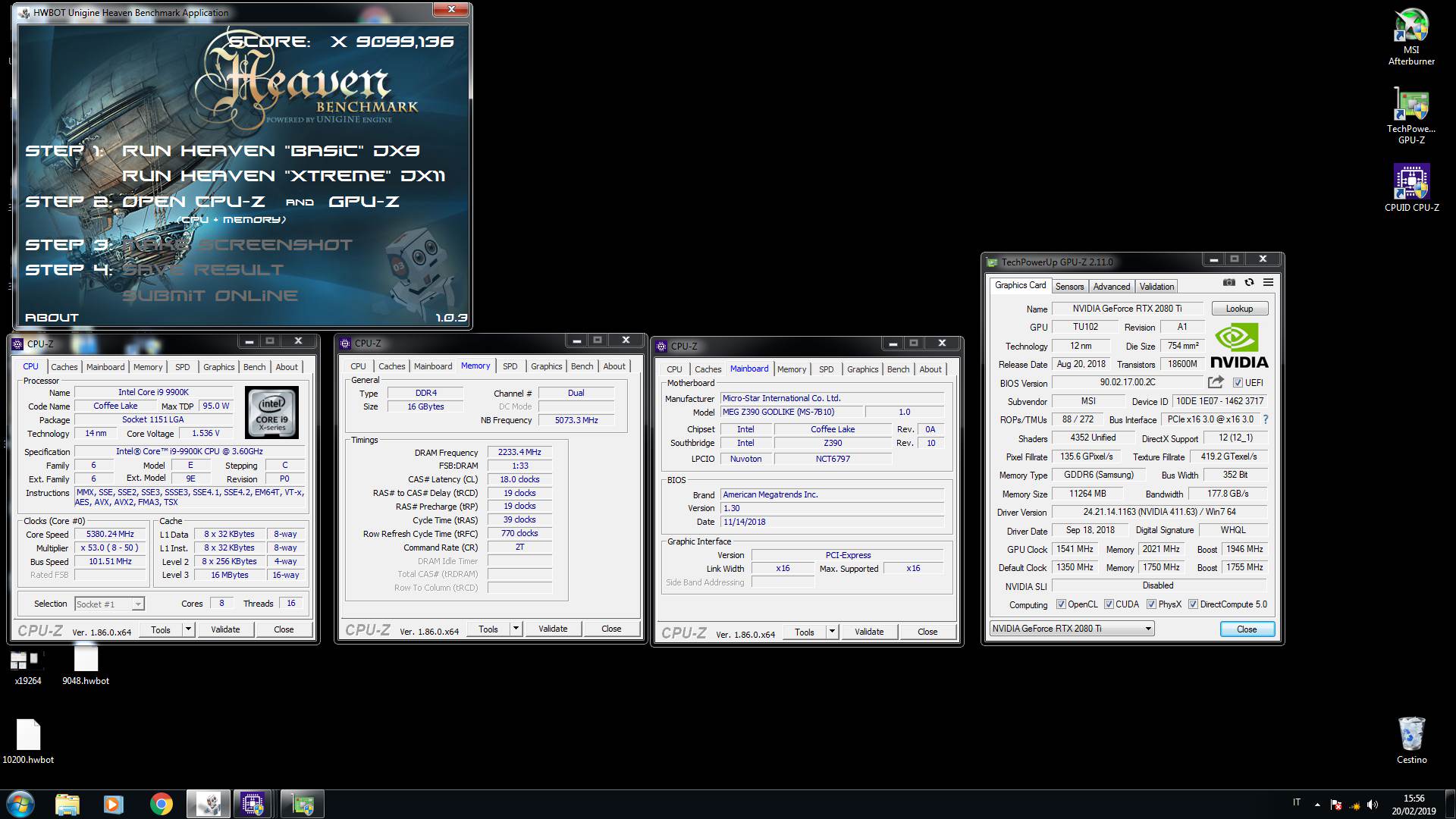Click Submit Online in Heaven window
Image resolution: width=1456 pixels, height=819 pixels.
click(x=210, y=296)
